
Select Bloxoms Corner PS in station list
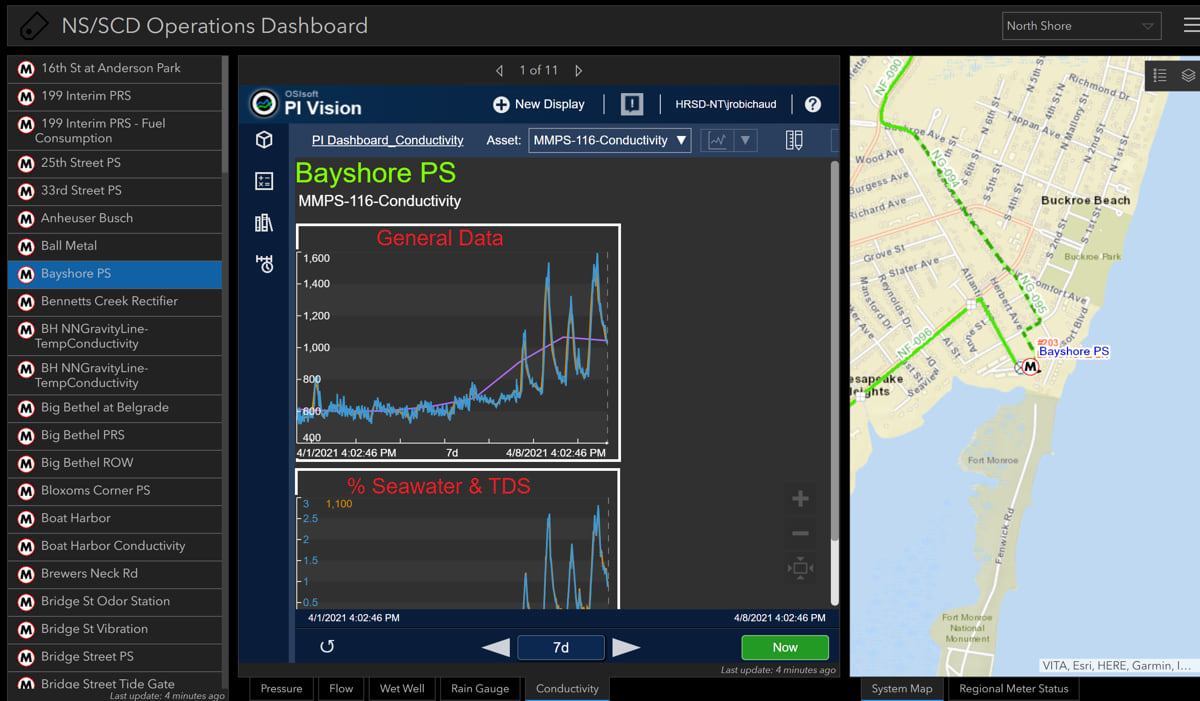(x=115, y=491)
